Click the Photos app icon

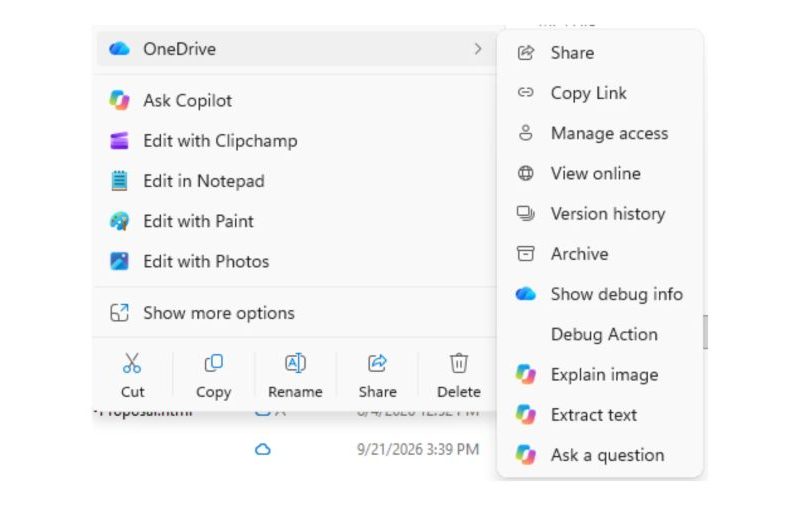coord(119,262)
